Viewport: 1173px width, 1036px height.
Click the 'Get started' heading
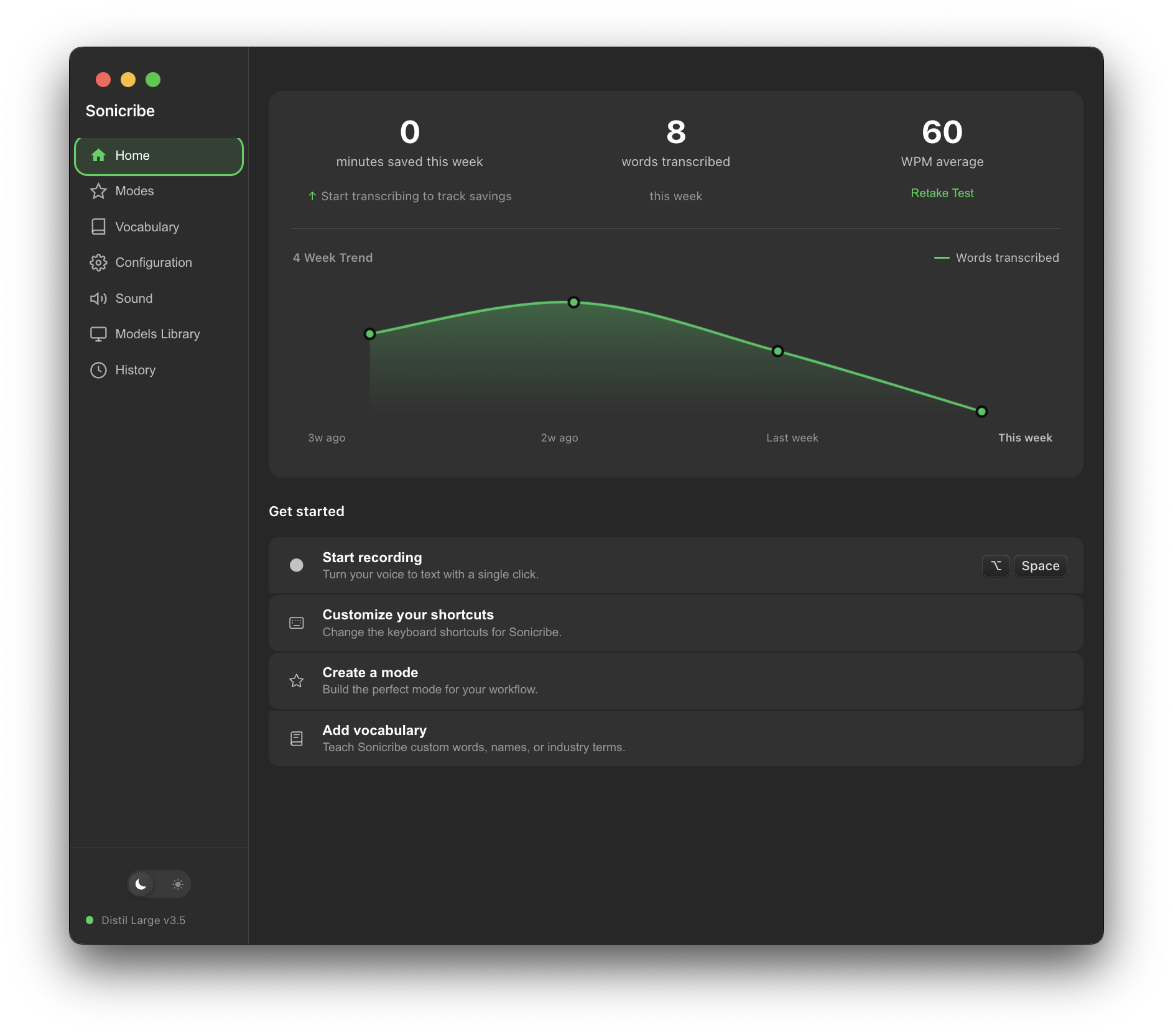tap(307, 511)
